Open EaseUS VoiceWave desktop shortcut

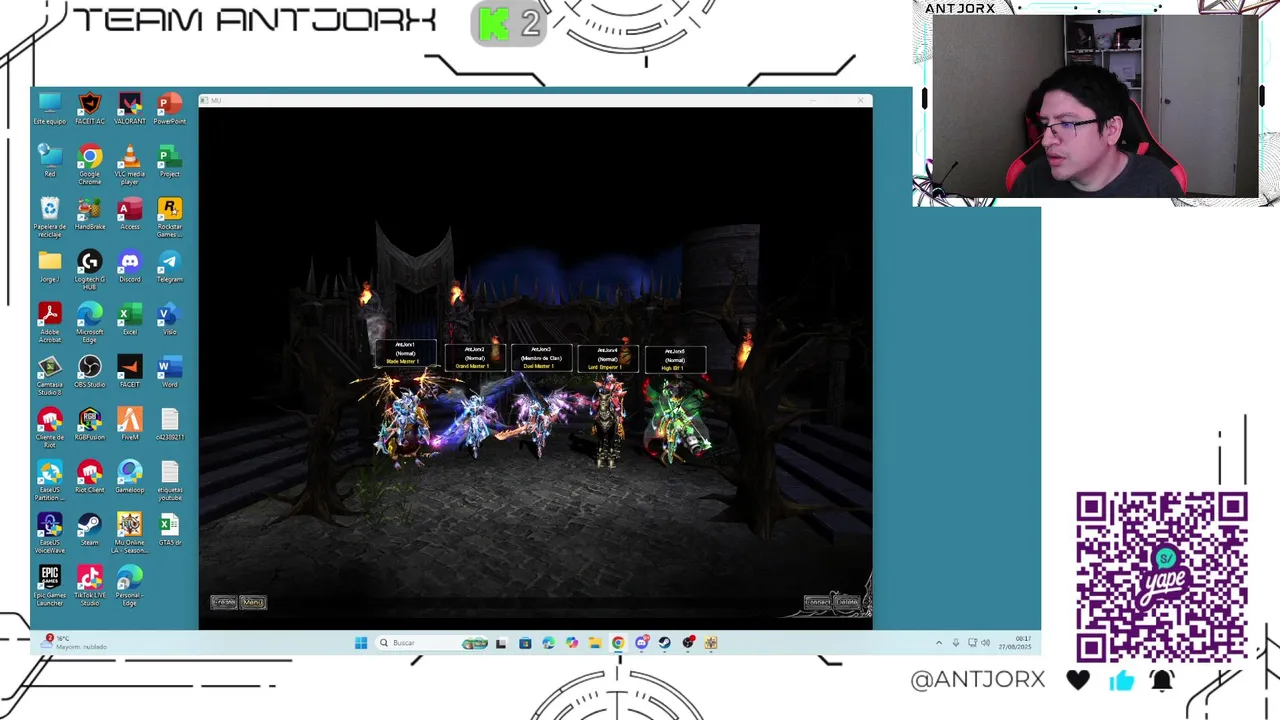(50, 533)
